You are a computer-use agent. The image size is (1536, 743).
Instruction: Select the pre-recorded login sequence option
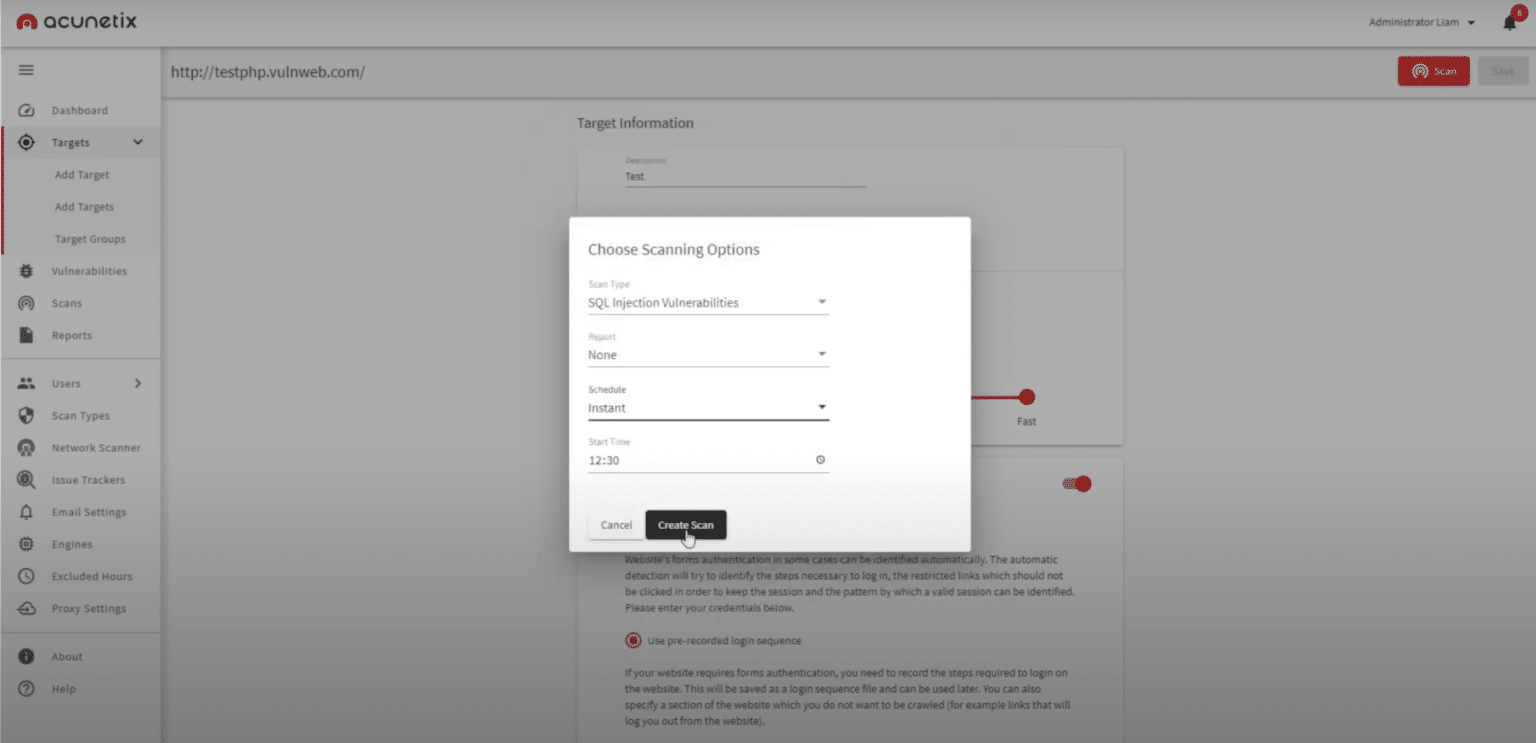(632, 640)
